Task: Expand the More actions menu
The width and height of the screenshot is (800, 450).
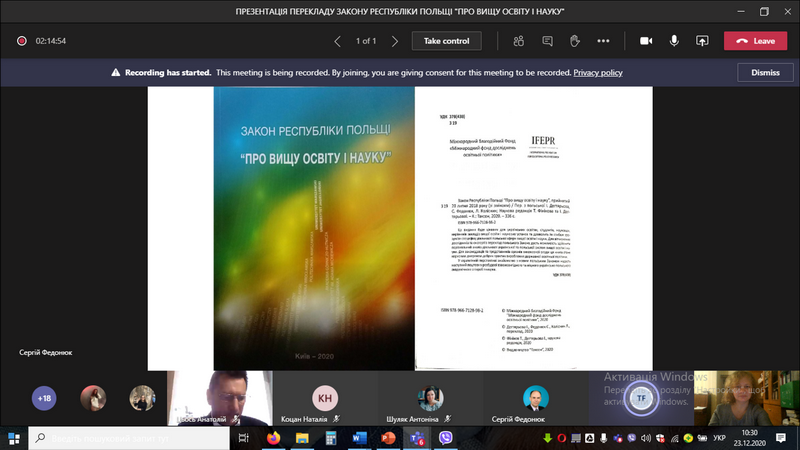Action: coord(603,41)
